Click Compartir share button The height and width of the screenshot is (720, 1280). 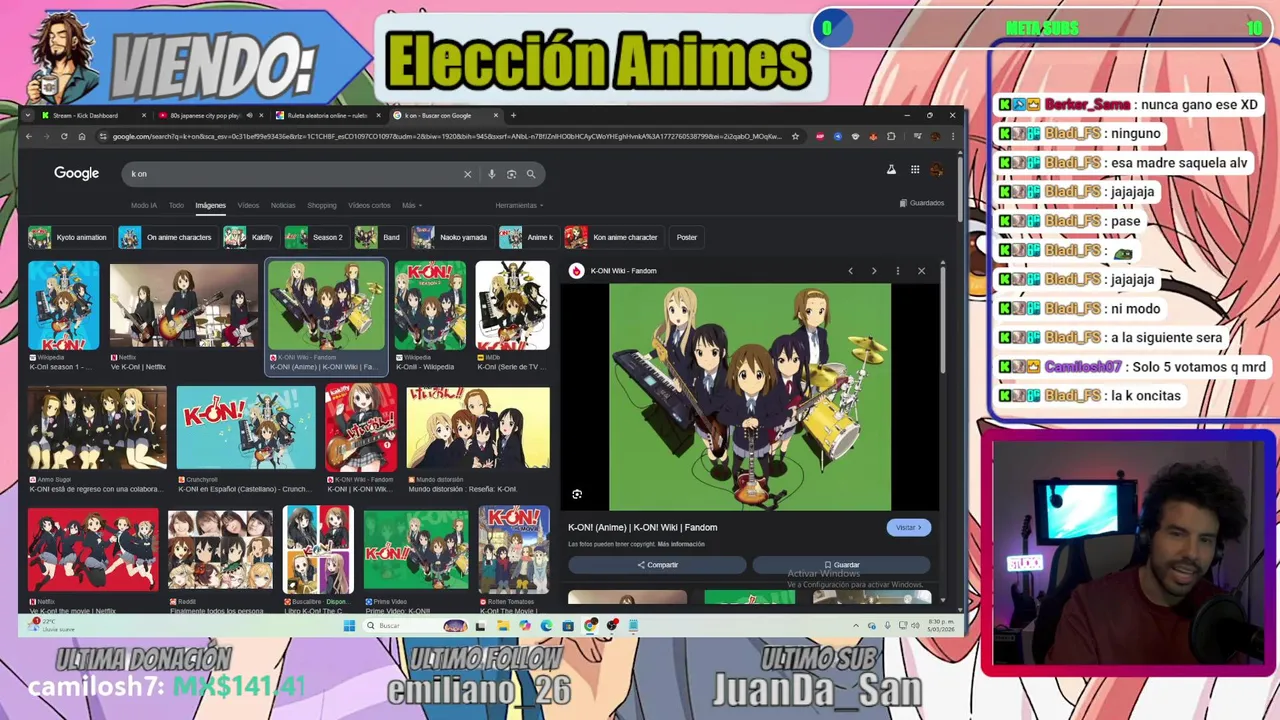657,565
